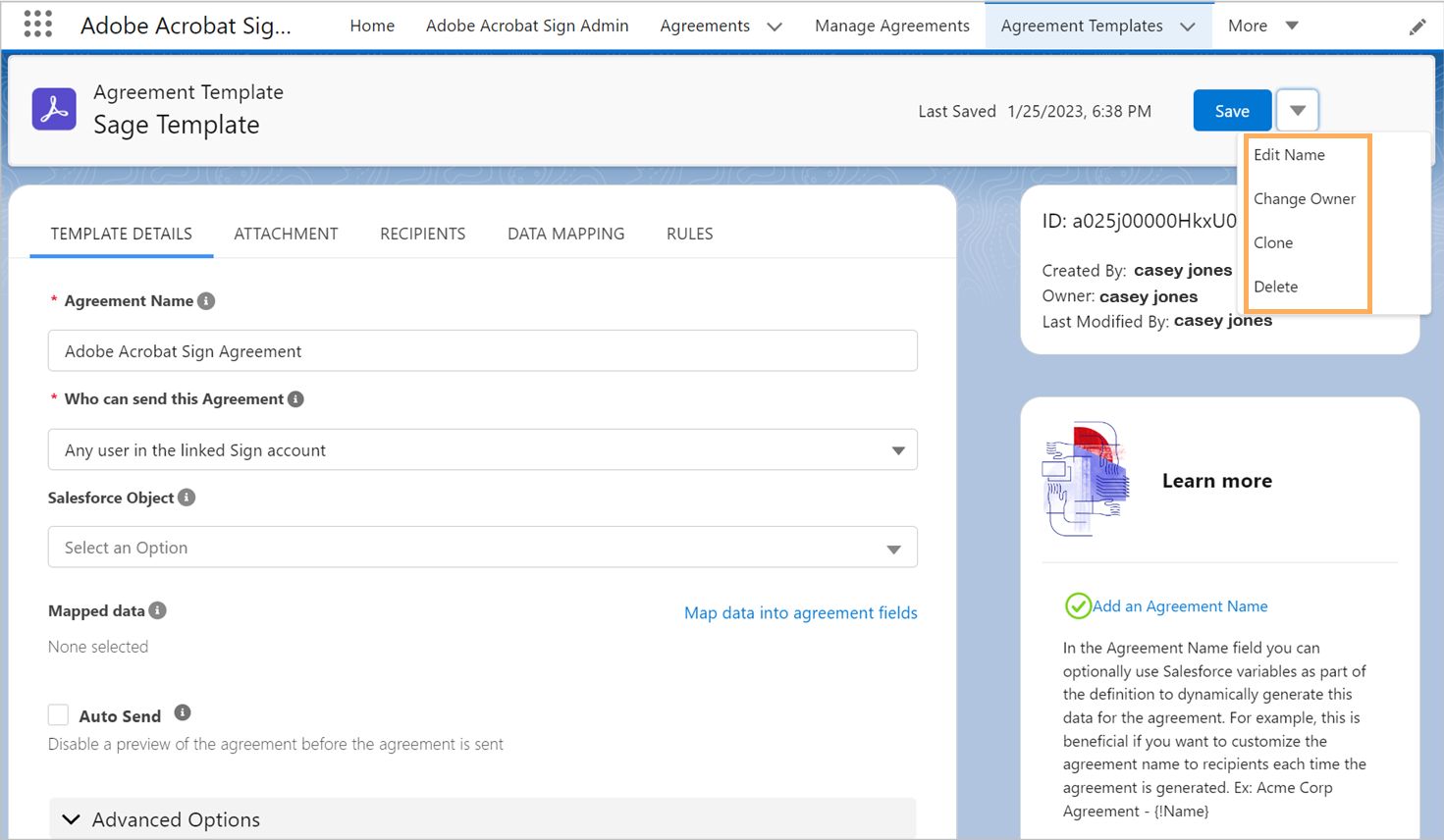Select Change Owner from the menu

tap(1305, 199)
